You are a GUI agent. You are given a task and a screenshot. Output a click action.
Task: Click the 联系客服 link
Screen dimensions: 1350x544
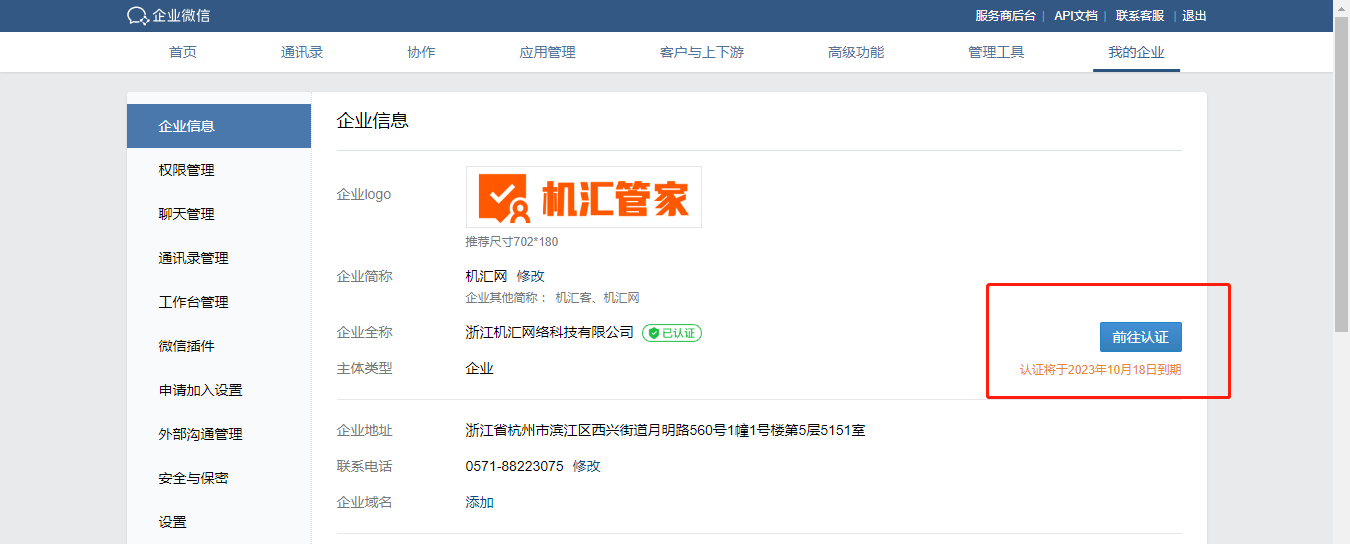(x=1140, y=16)
